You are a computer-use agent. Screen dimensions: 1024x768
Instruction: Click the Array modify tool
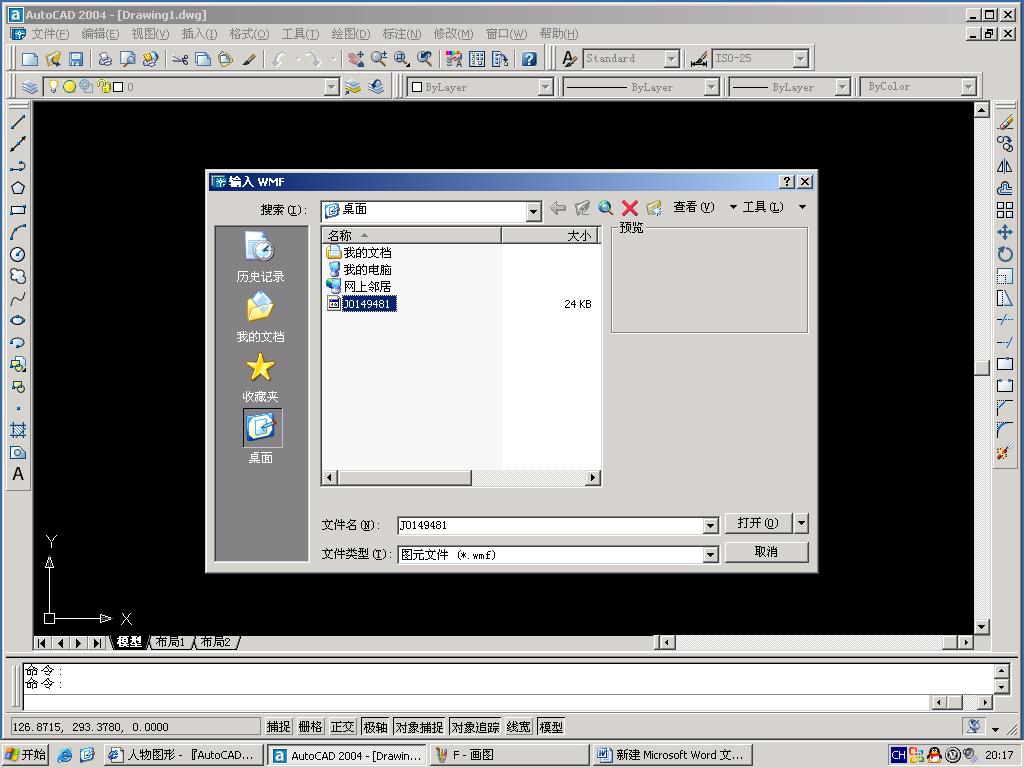1005,210
